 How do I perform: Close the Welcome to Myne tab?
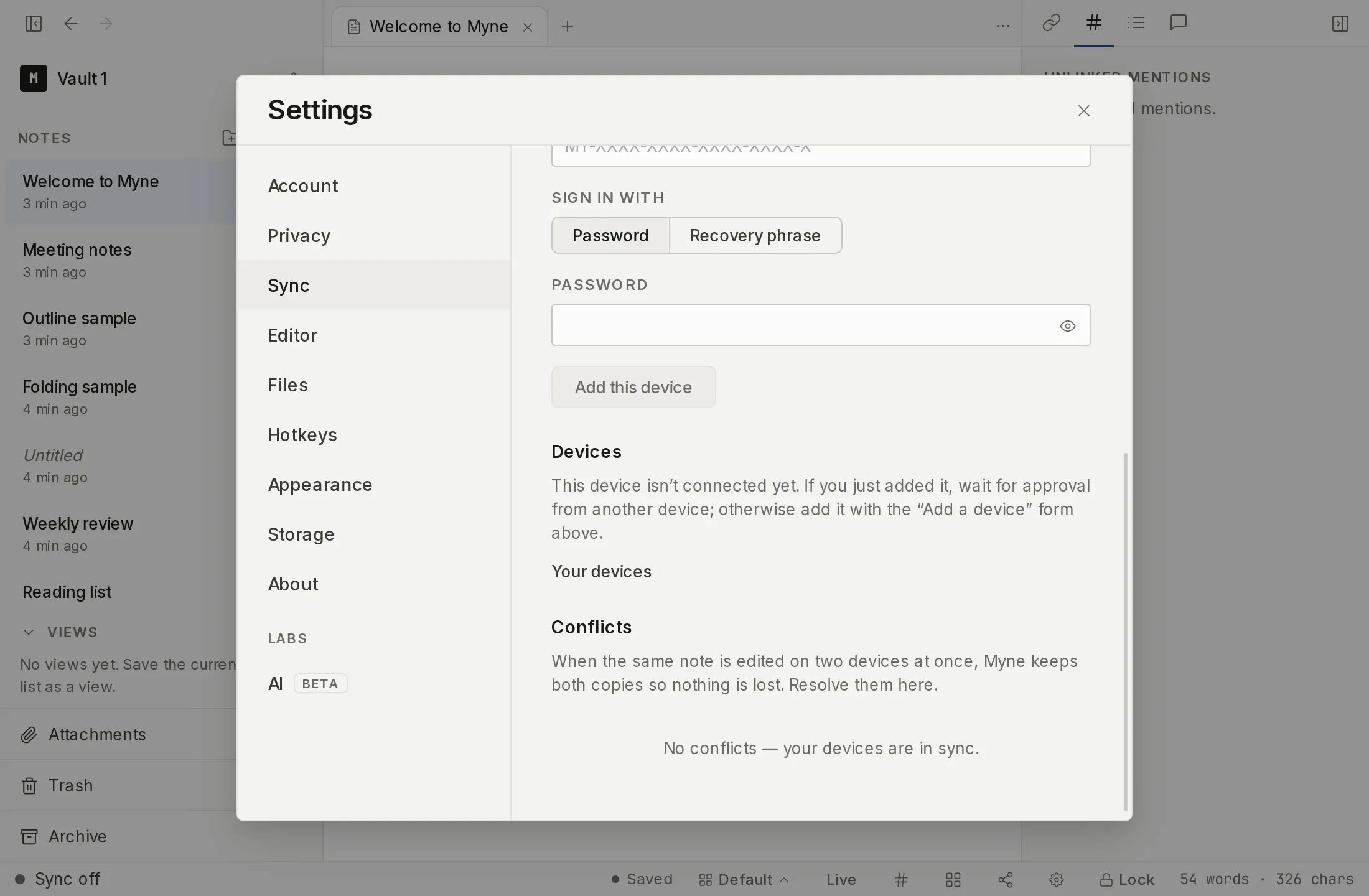(x=528, y=27)
